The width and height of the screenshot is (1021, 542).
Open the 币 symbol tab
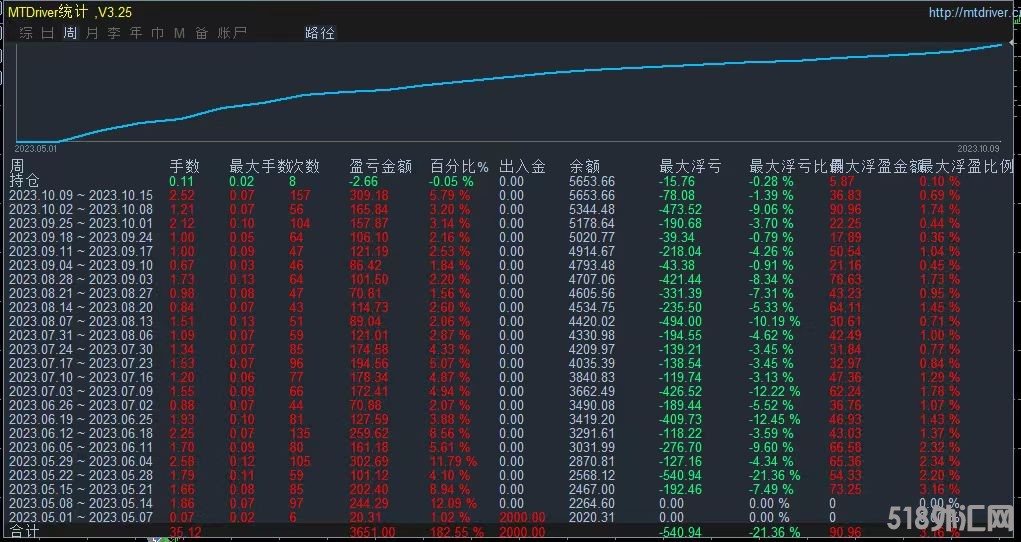coord(158,33)
